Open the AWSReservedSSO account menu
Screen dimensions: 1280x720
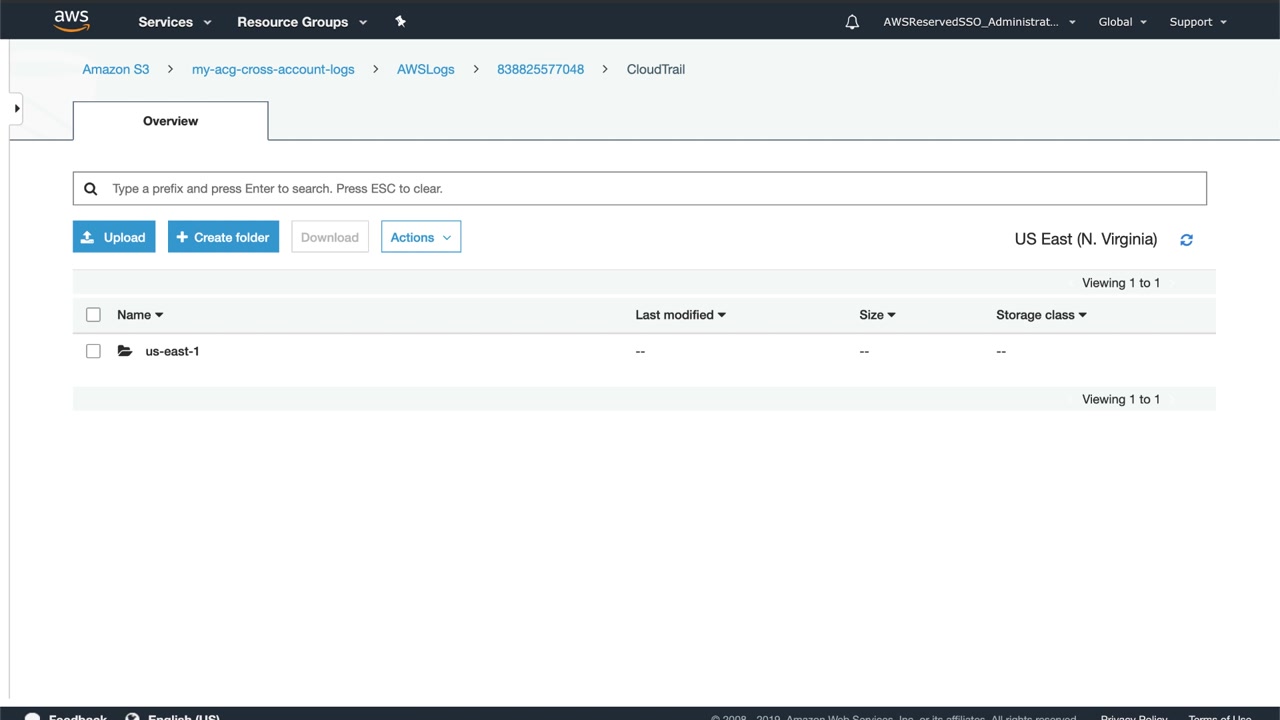click(x=979, y=22)
